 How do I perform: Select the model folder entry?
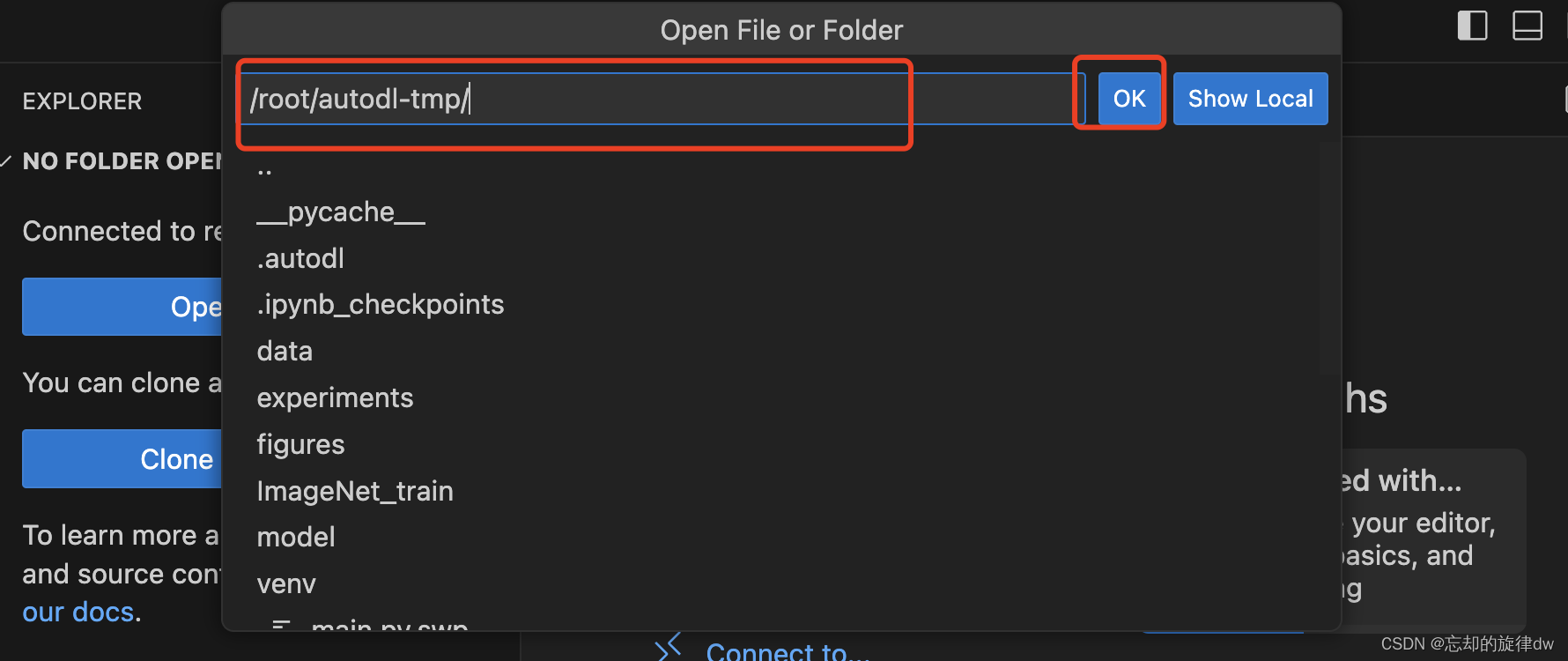[x=296, y=538]
